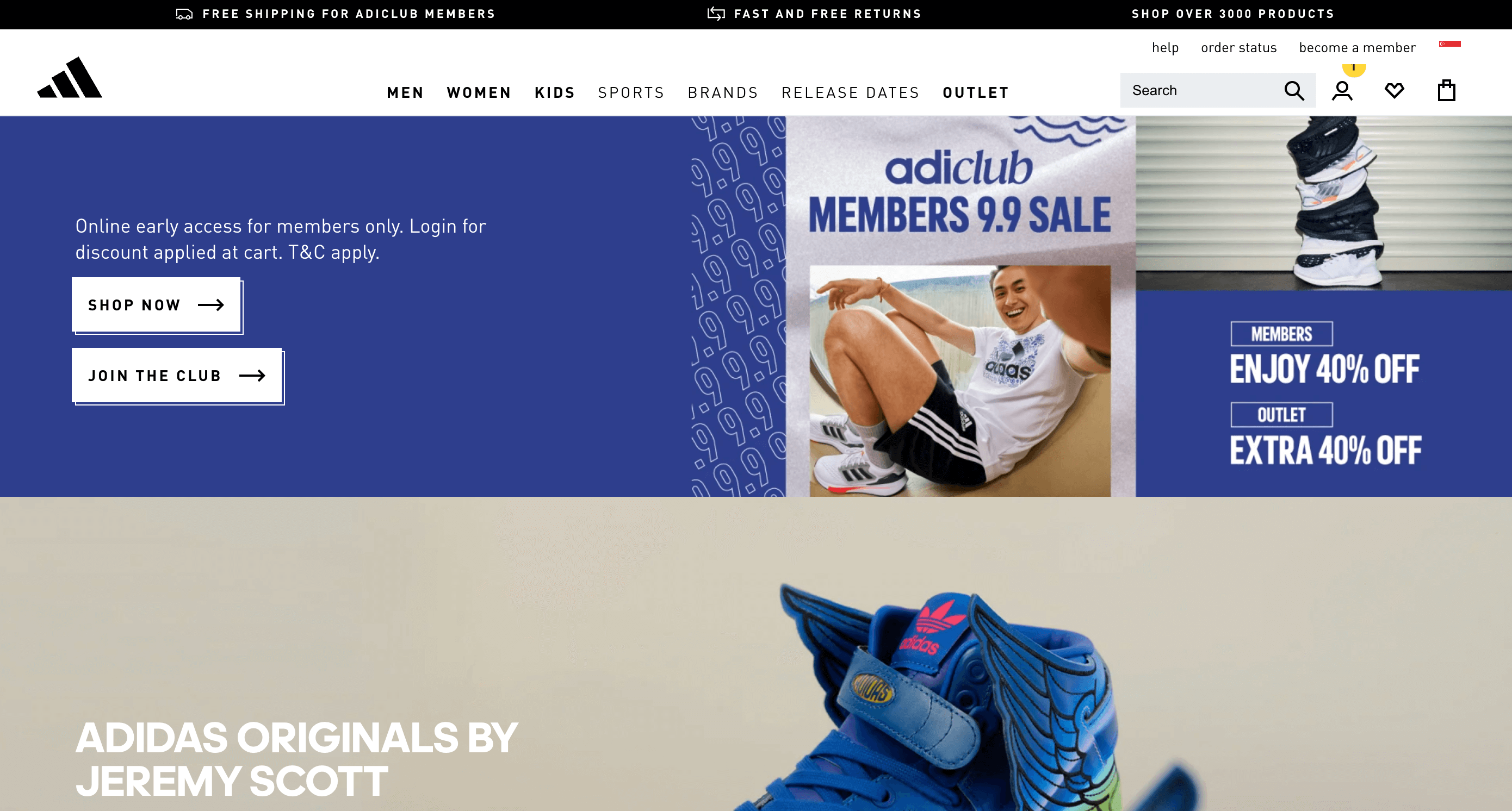The width and height of the screenshot is (1512, 811).
Task: Open the account profile icon
Action: tap(1342, 91)
